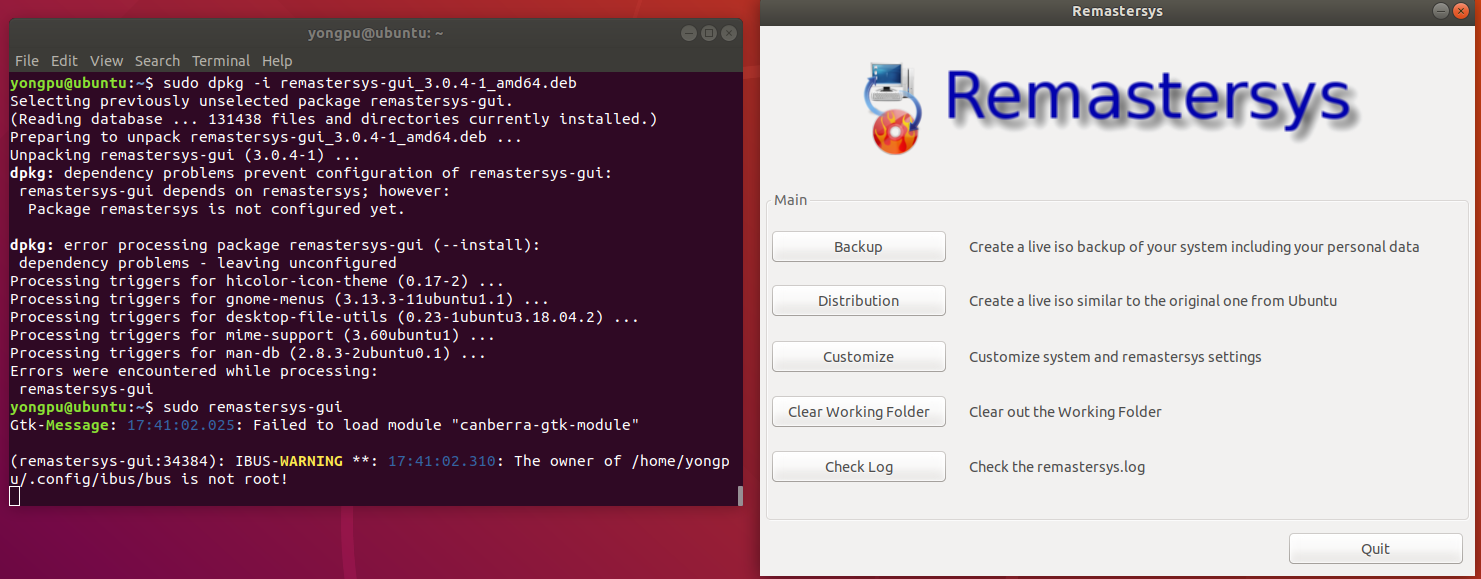Click the 'Main' group label
The image size is (1481, 579).
[790, 200]
